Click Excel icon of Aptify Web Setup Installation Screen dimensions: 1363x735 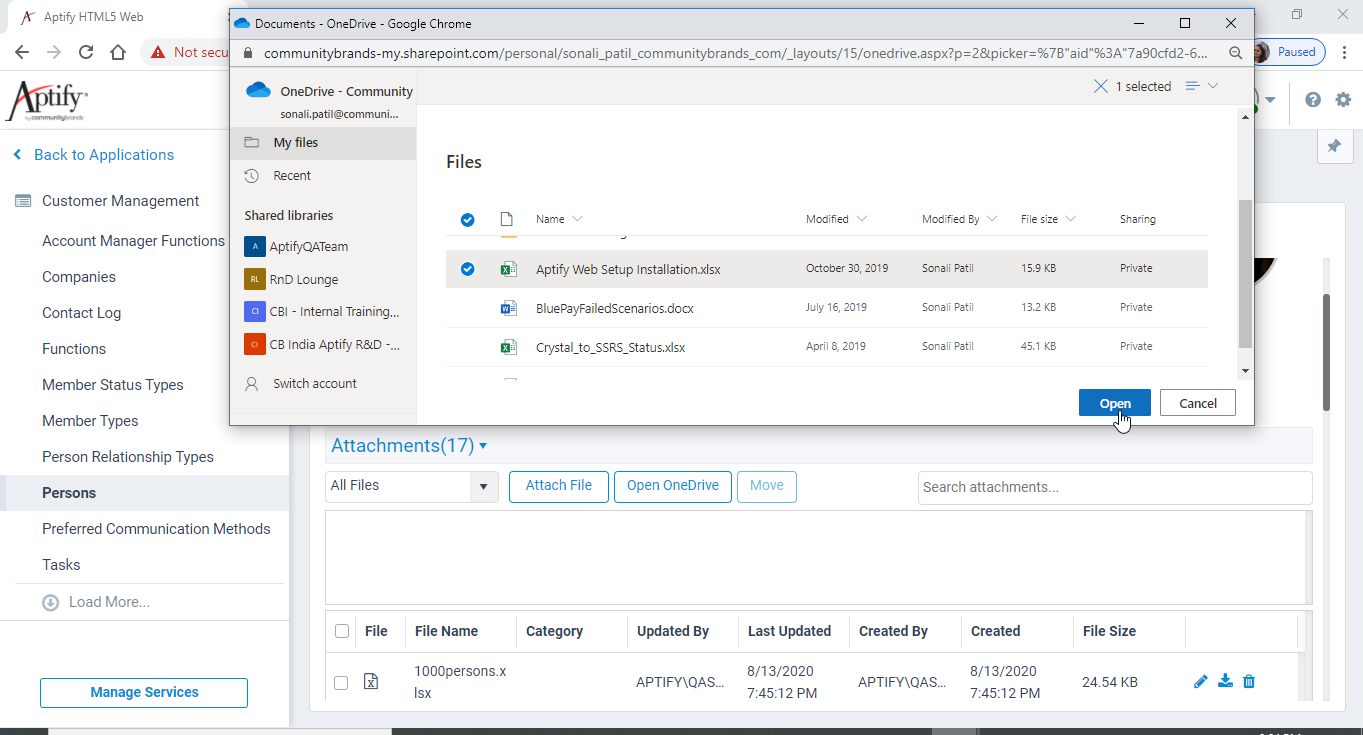pyautogui.click(x=508, y=269)
